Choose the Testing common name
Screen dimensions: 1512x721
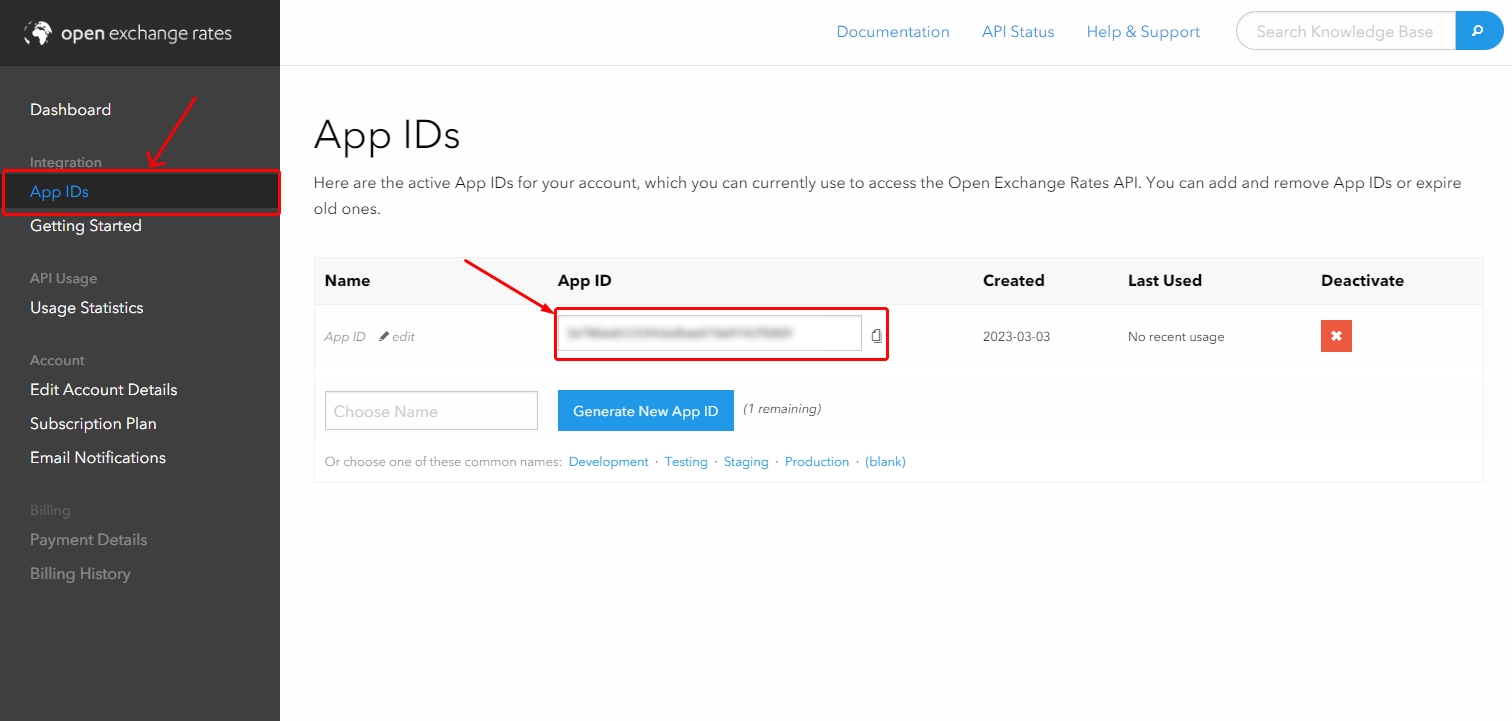coord(686,462)
